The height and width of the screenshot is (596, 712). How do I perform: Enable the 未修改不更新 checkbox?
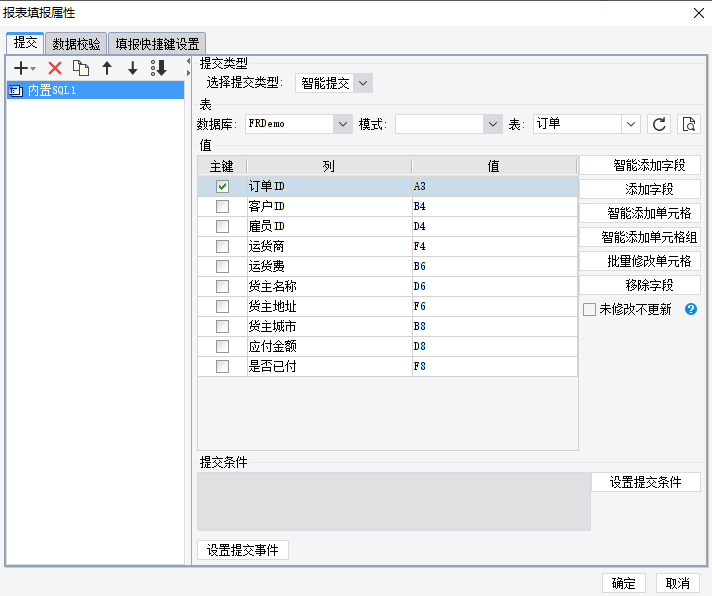(x=589, y=310)
